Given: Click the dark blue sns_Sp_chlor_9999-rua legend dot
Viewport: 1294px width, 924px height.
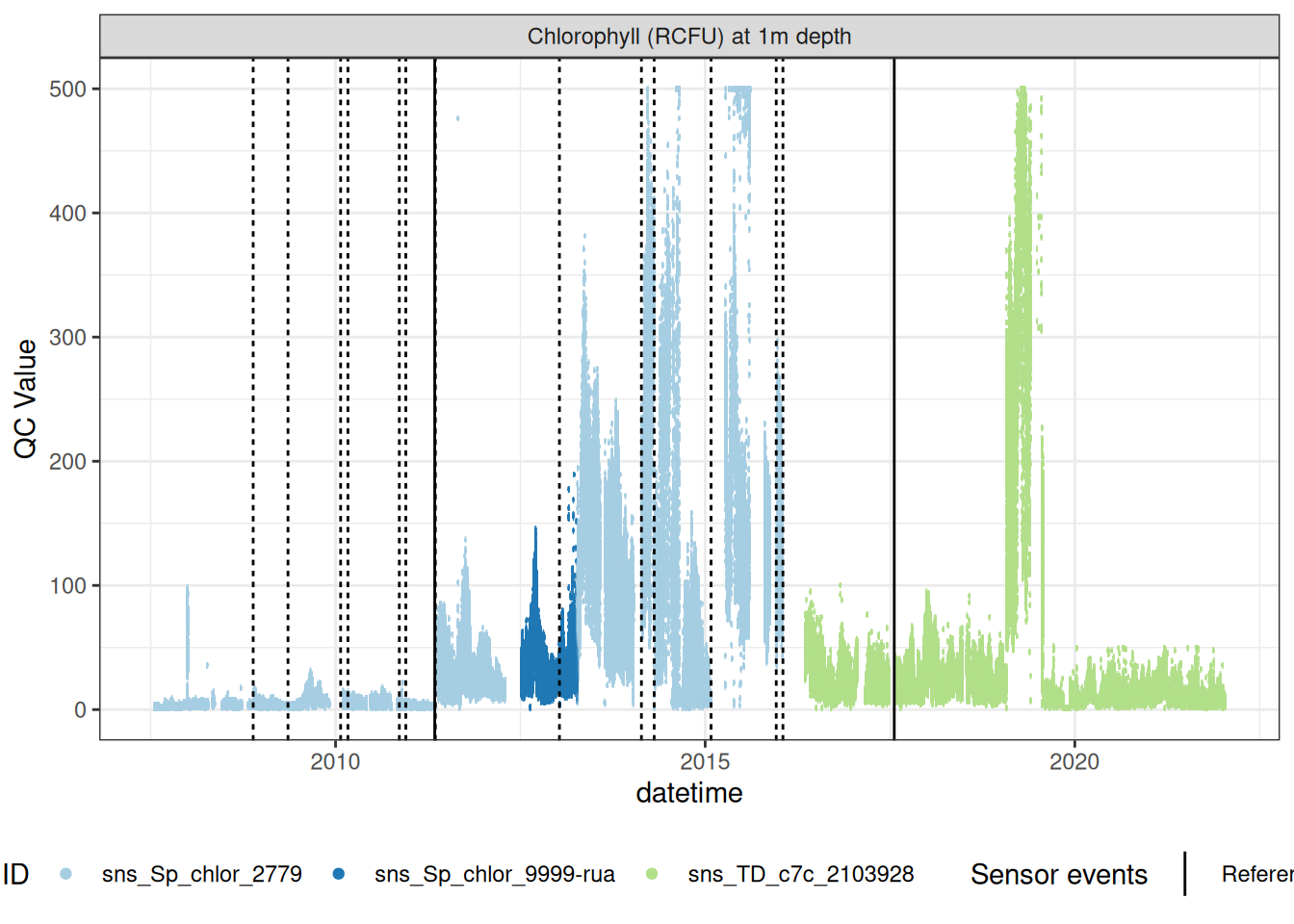Looking at the screenshot, I should click(338, 874).
